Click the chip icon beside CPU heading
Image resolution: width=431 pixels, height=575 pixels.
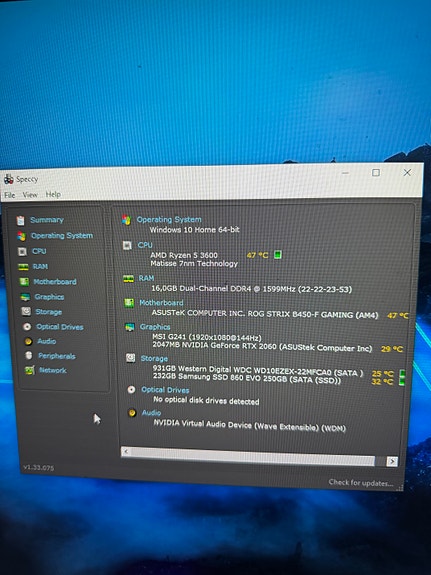[127, 245]
